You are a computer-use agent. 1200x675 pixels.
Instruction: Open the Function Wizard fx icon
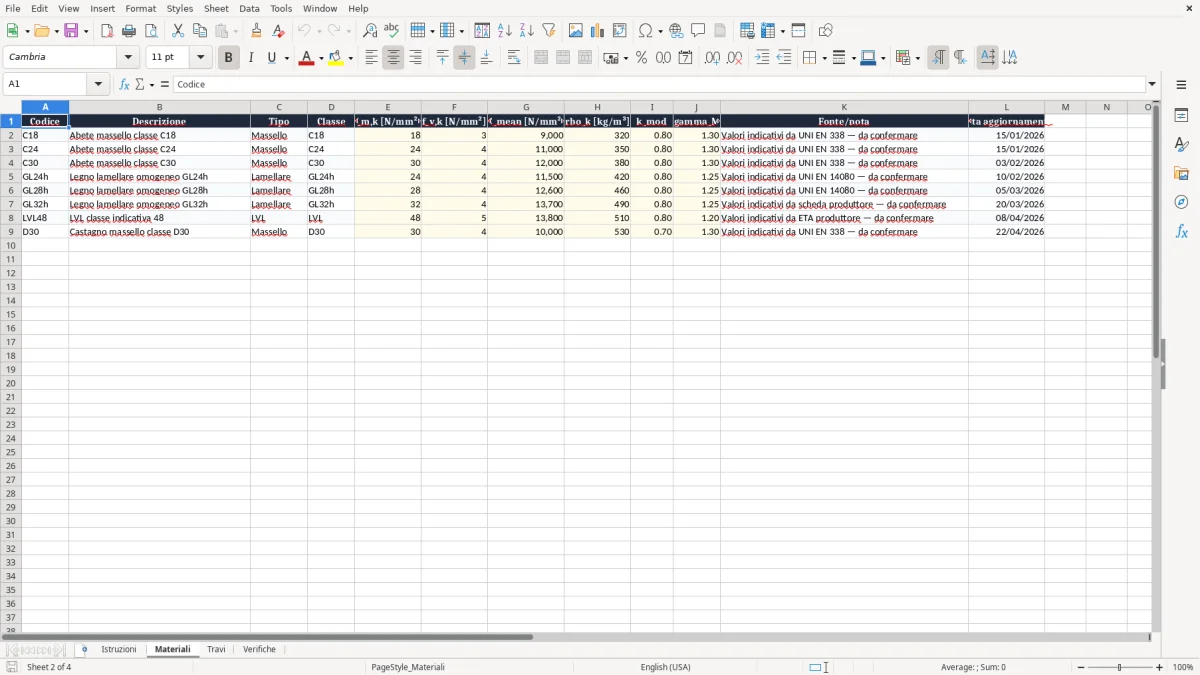click(124, 85)
